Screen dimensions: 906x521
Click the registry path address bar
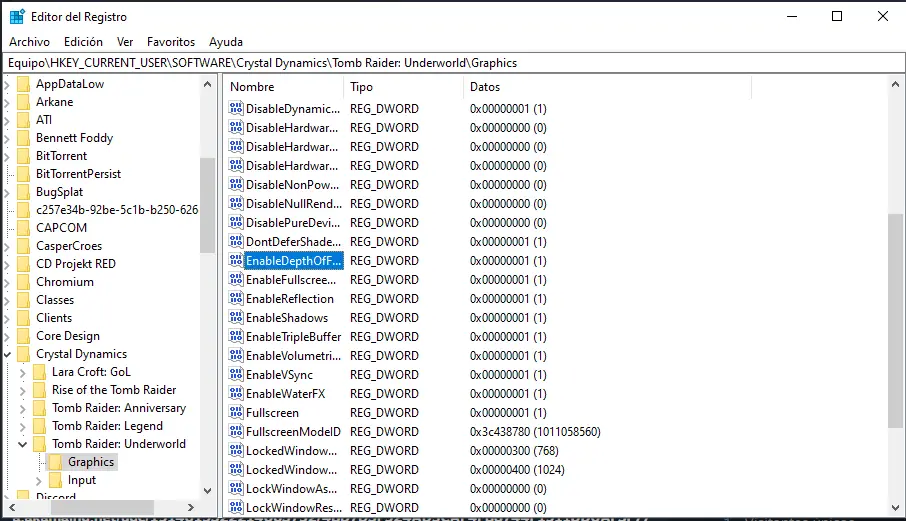pyautogui.click(x=454, y=63)
